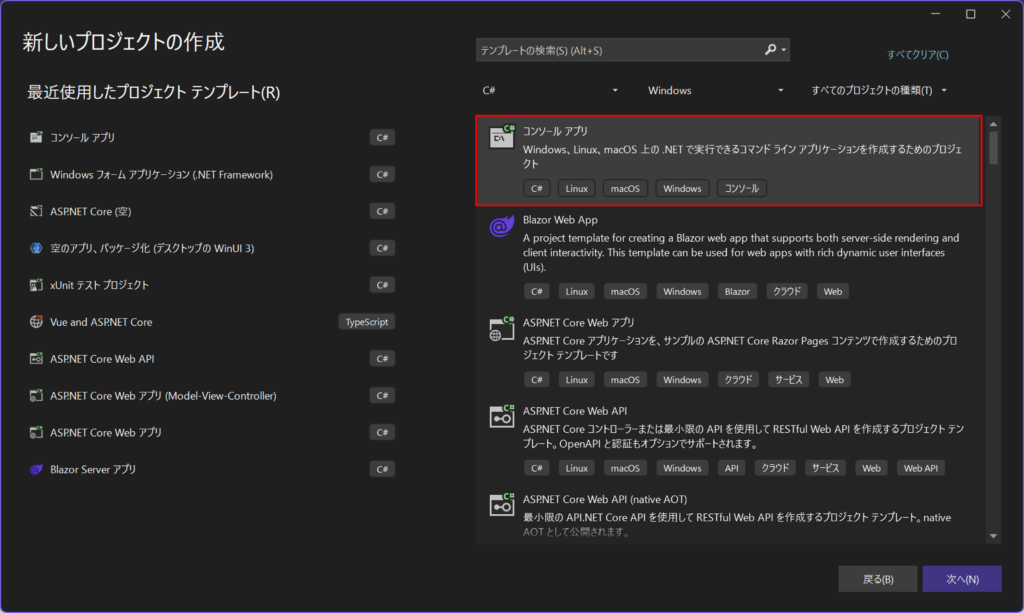Image resolution: width=1024 pixels, height=613 pixels.
Task: Click the xUnit テスト プロジェクト icon
Action: point(36,285)
